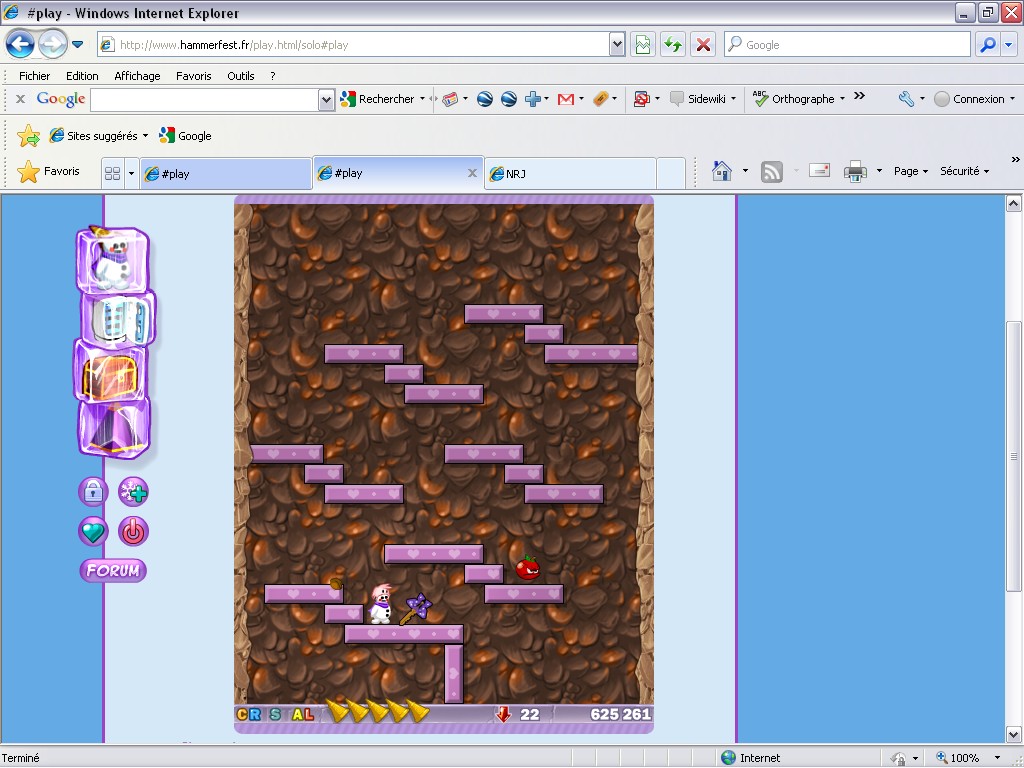Screen dimensions: 1024x768
Task: Click the Rechercher button
Action: [377, 99]
